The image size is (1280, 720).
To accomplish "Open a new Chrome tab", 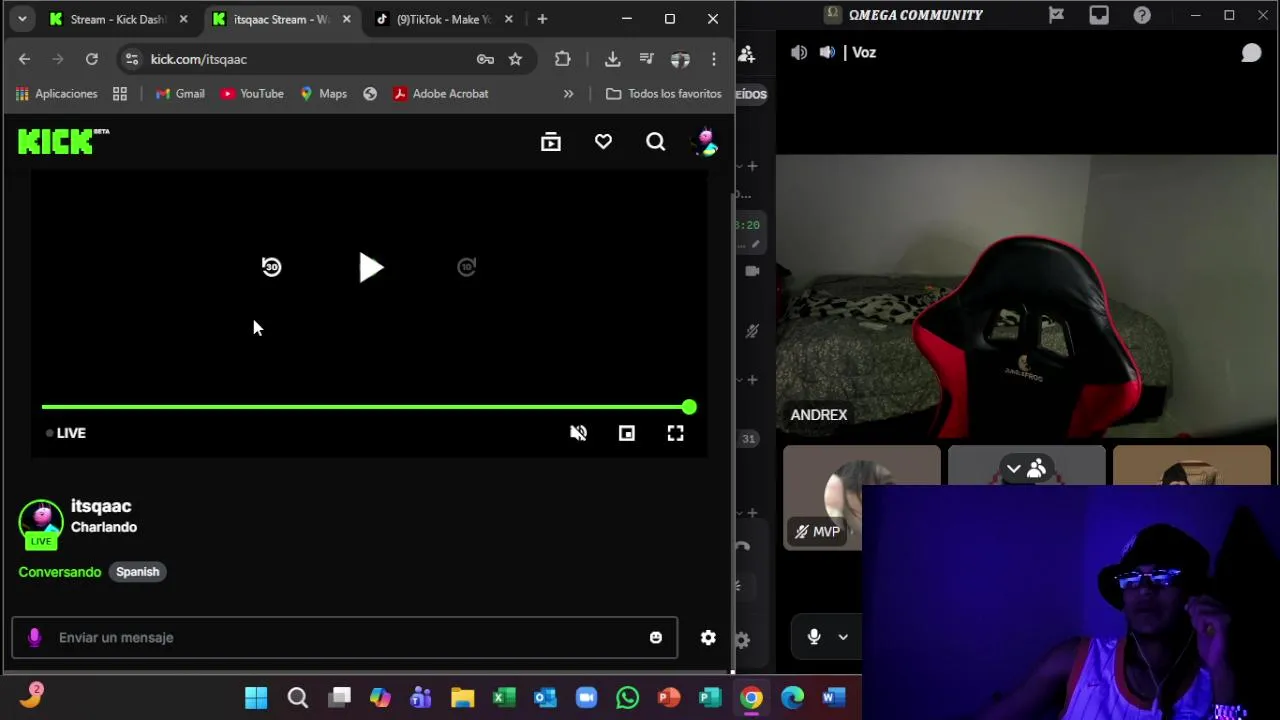I will [x=542, y=19].
